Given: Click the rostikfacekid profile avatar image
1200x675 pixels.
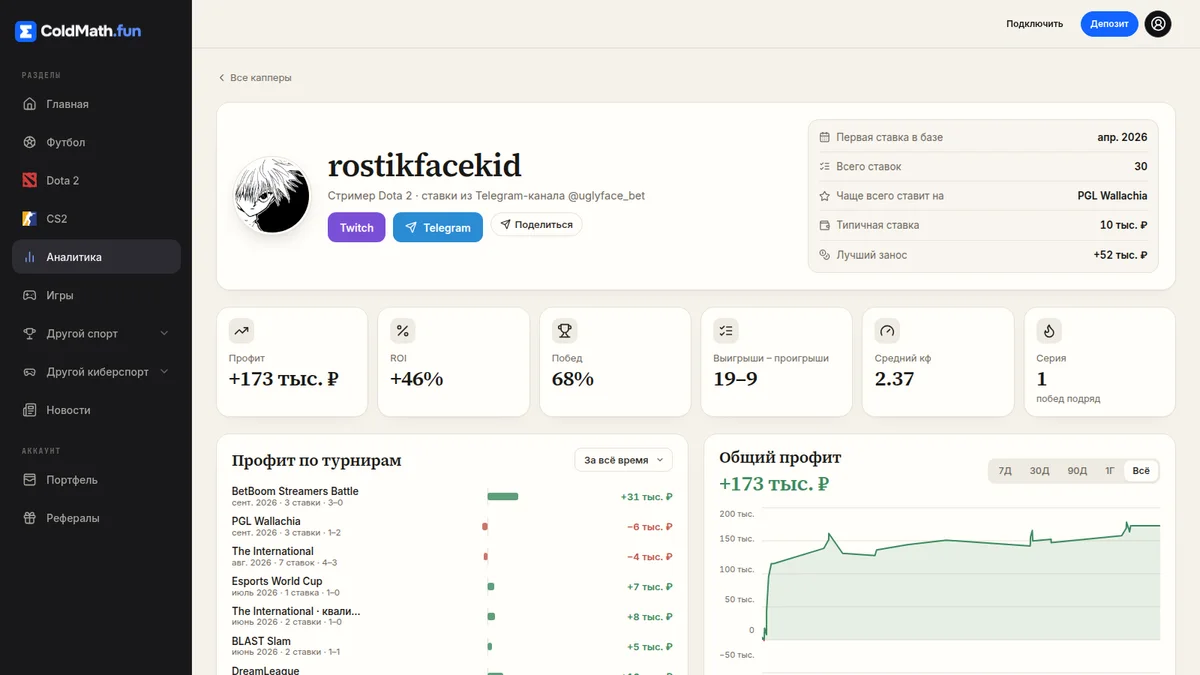Looking at the screenshot, I should (271, 196).
